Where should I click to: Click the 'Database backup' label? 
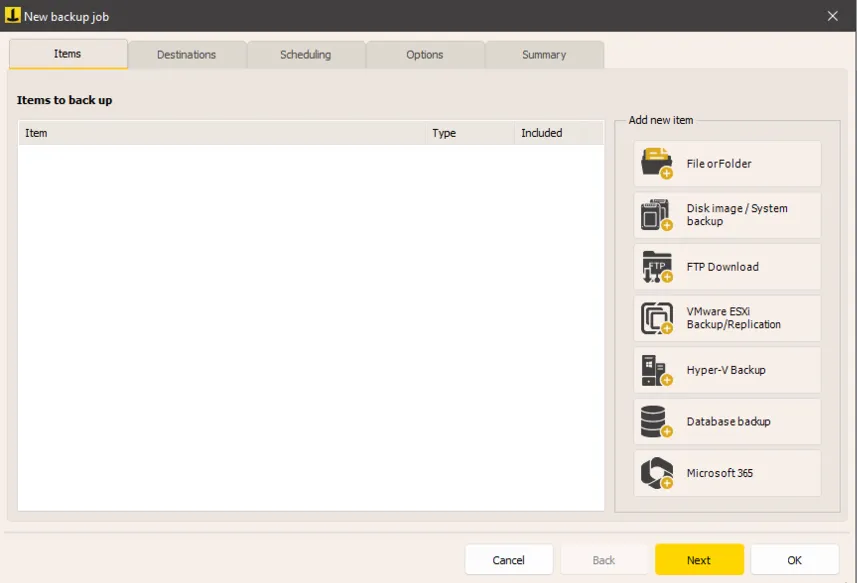[729, 421]
